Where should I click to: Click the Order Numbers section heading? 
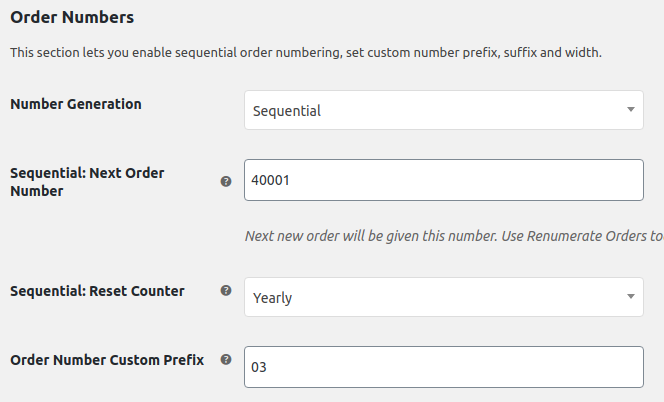[x=72, y=17]
